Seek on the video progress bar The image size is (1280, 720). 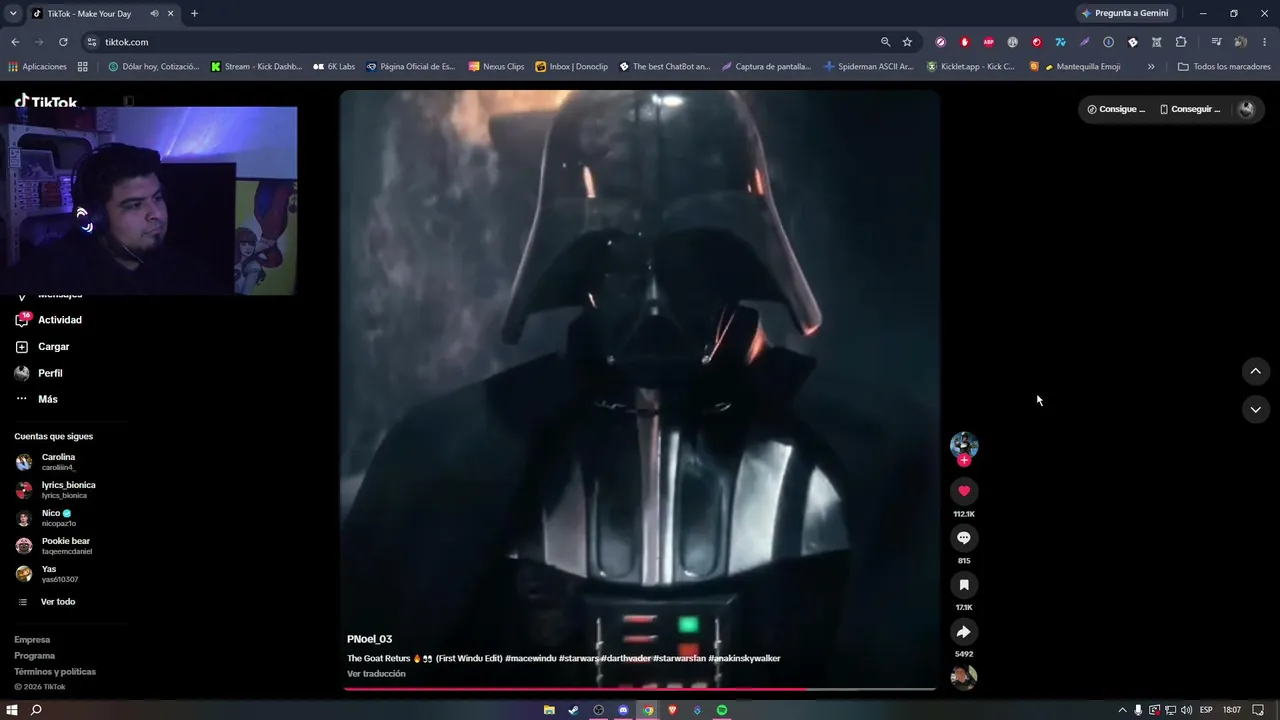pyautogui.click(x=640, y=689)
